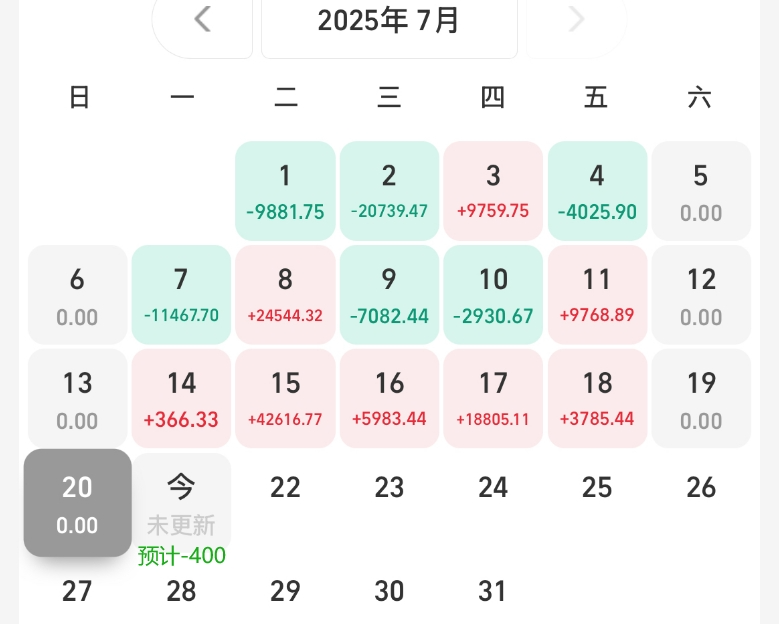
Task: Select Sunday July 13 cell
Action: pyautogui.click(x=78, y=398)
